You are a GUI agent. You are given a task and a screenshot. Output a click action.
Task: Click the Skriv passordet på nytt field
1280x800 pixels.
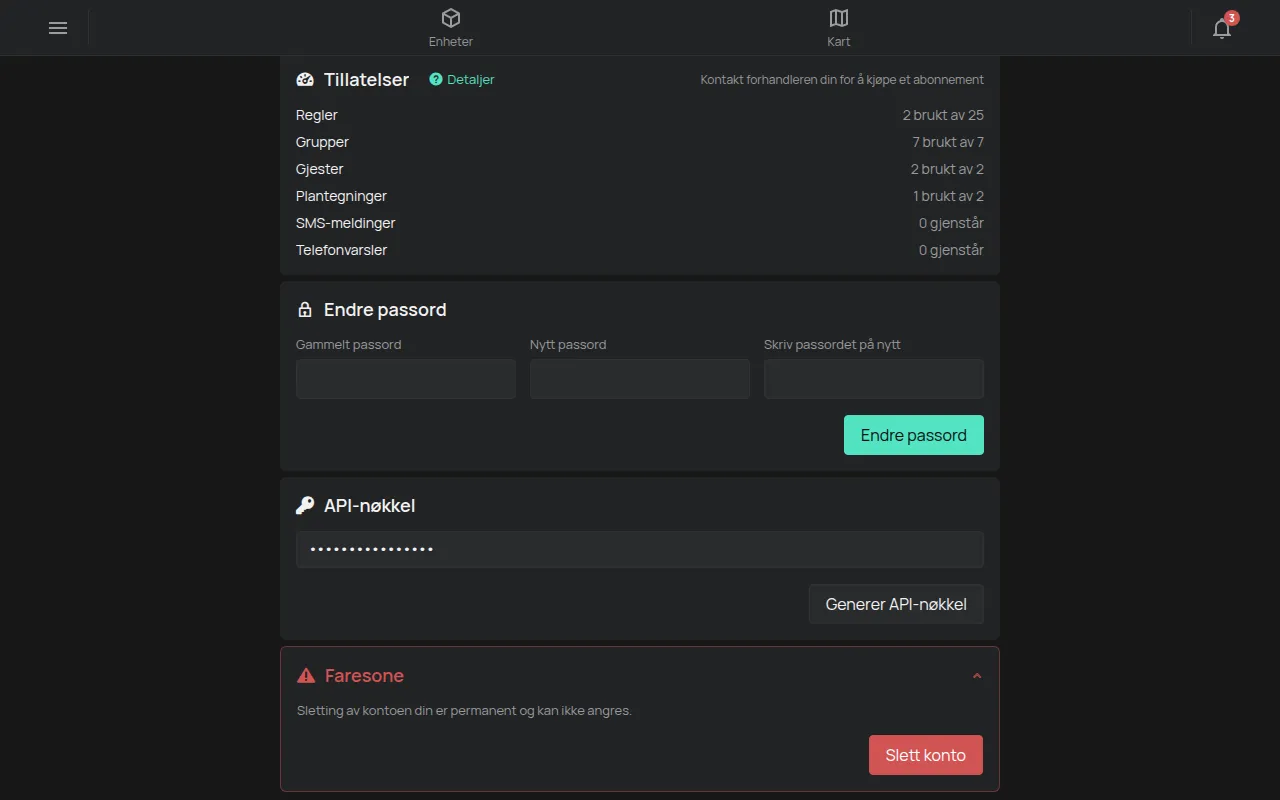[x=874, y=379]
